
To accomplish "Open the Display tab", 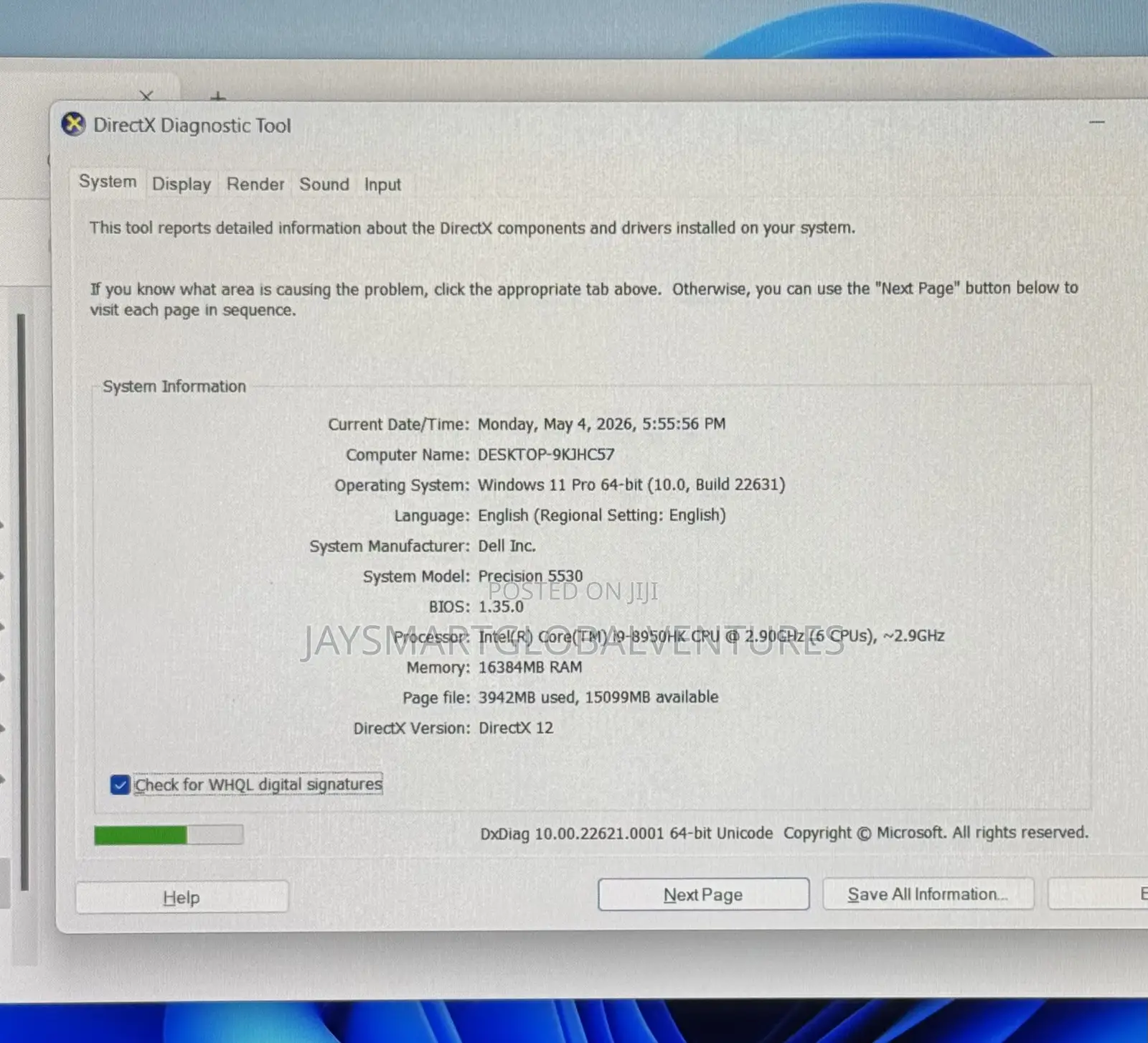I will point(182,184).
